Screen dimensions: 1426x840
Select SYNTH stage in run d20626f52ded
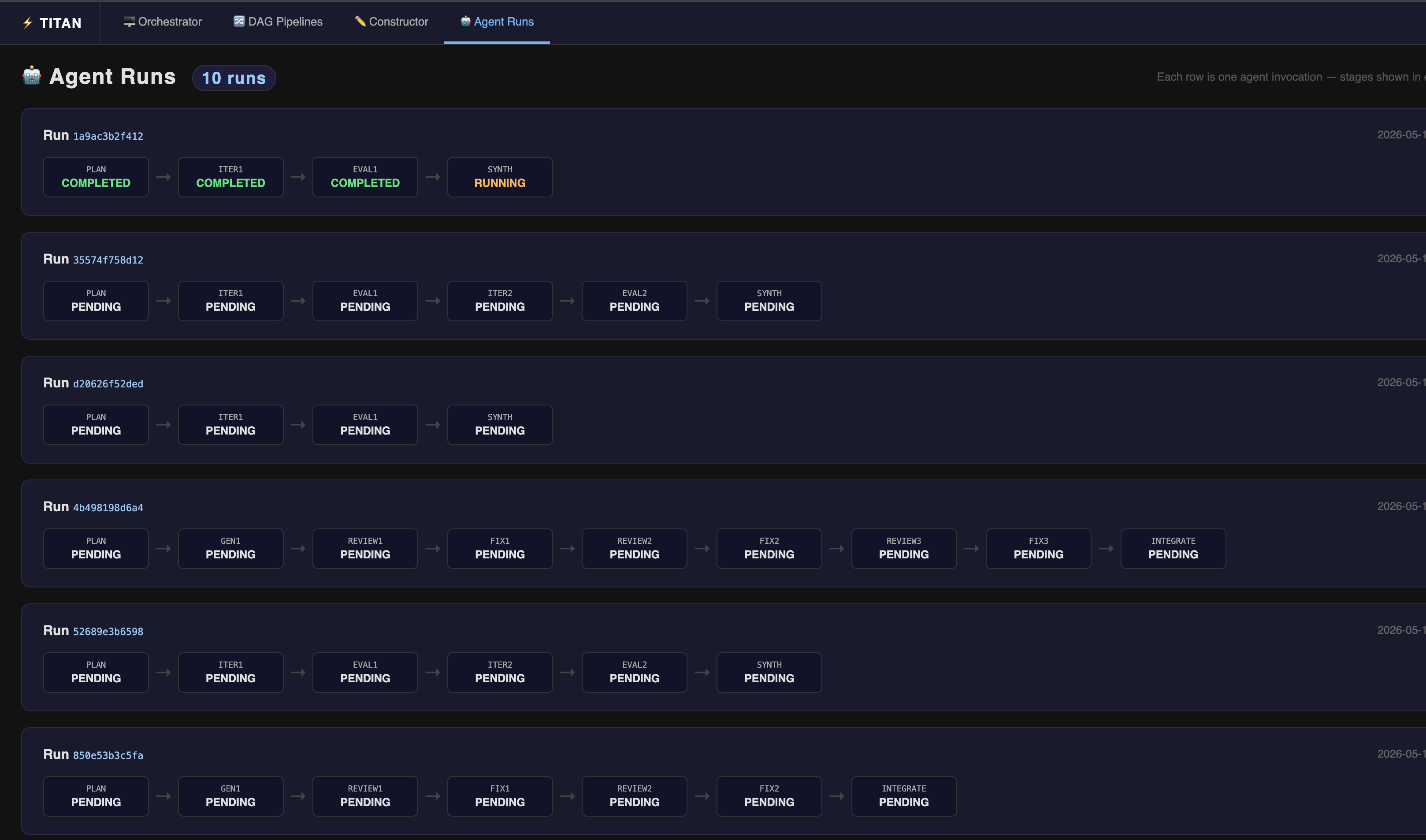tap(500, 425)
